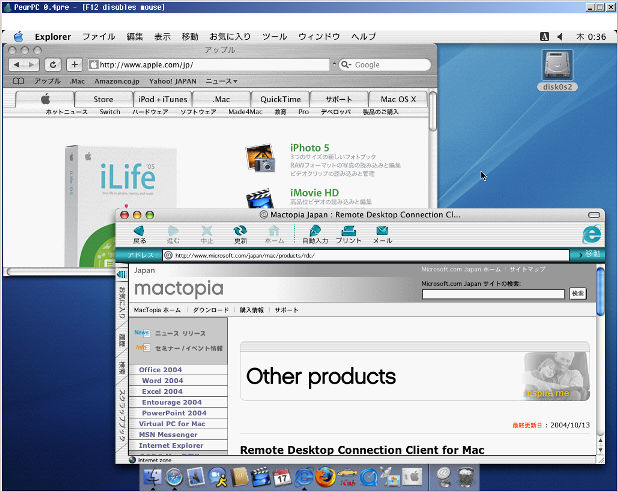Image resolution: width=618 pixels, height=492 pixels.
Task: Open iCab browser from the Dock
Action: 347,477
